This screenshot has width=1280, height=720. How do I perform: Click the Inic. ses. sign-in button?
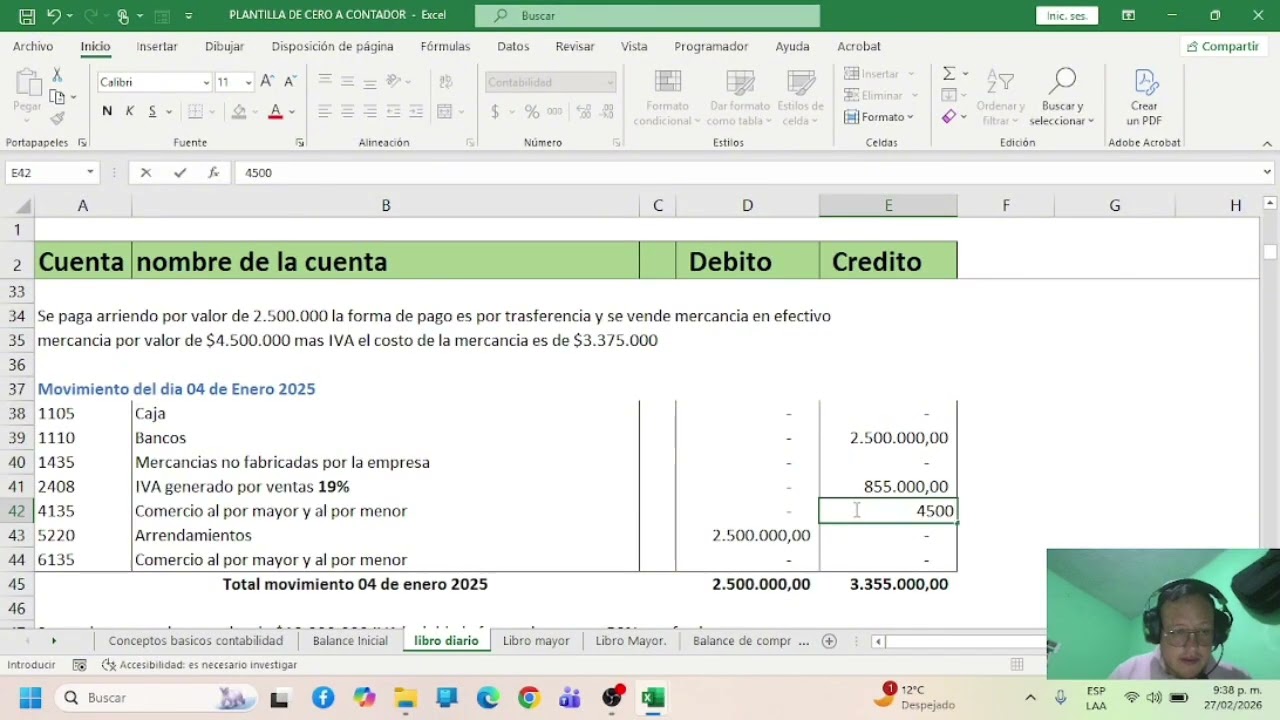click(x=1067, y=16)
